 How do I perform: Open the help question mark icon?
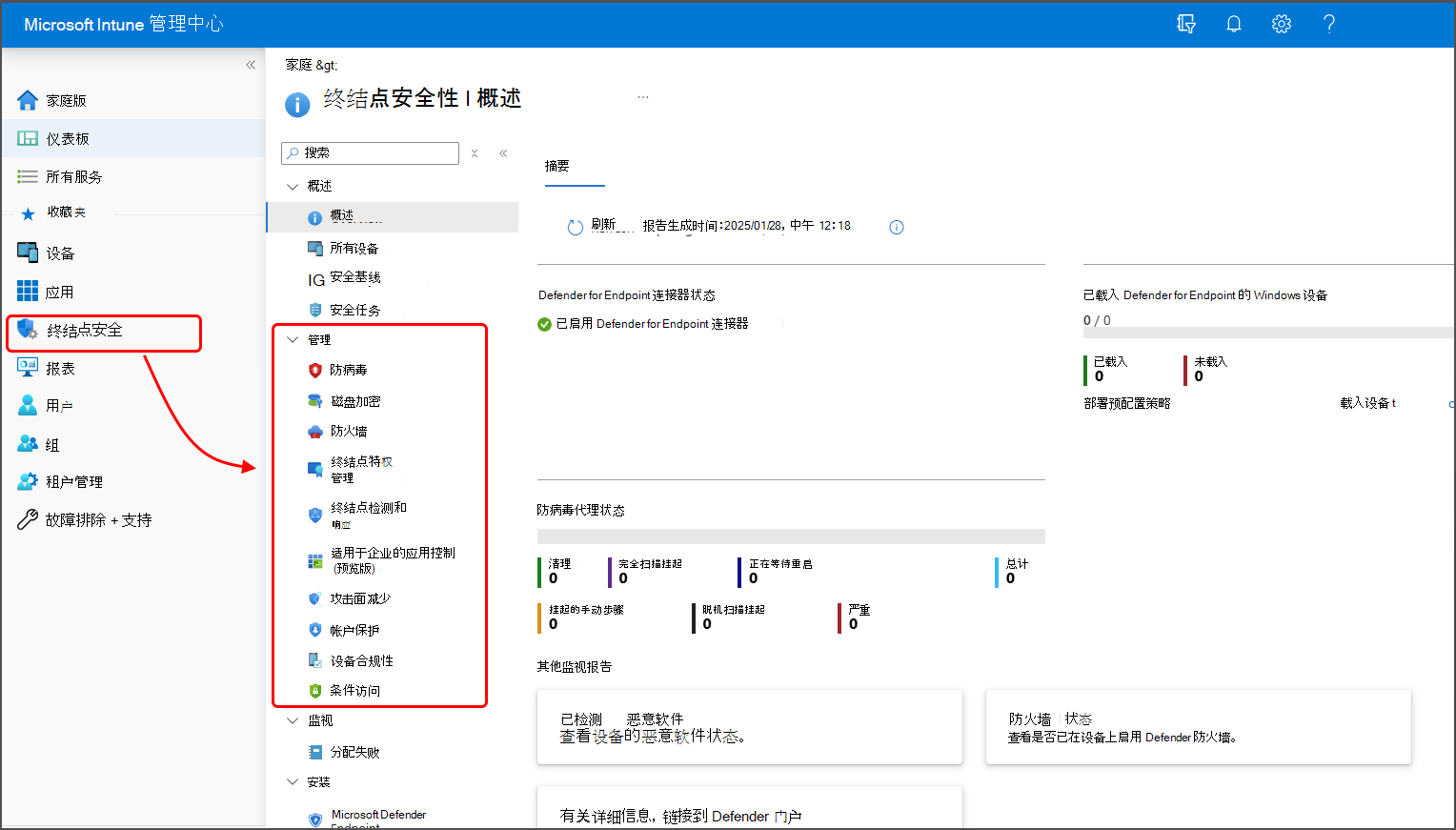[x=1329, y=24]
